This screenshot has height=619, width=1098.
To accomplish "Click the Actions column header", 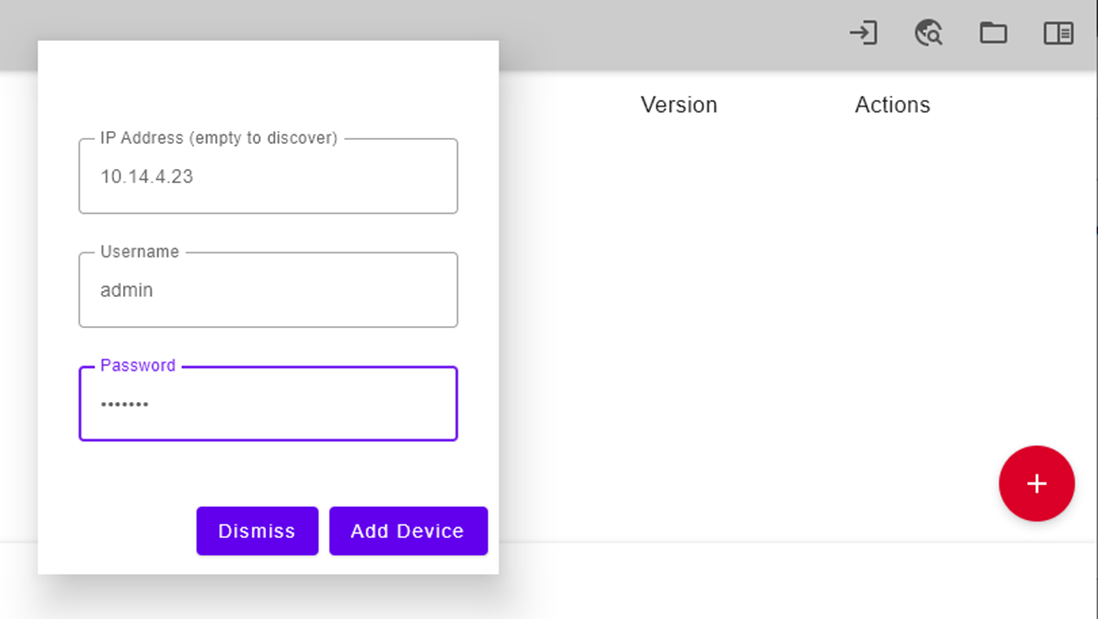I will point(892,105).
